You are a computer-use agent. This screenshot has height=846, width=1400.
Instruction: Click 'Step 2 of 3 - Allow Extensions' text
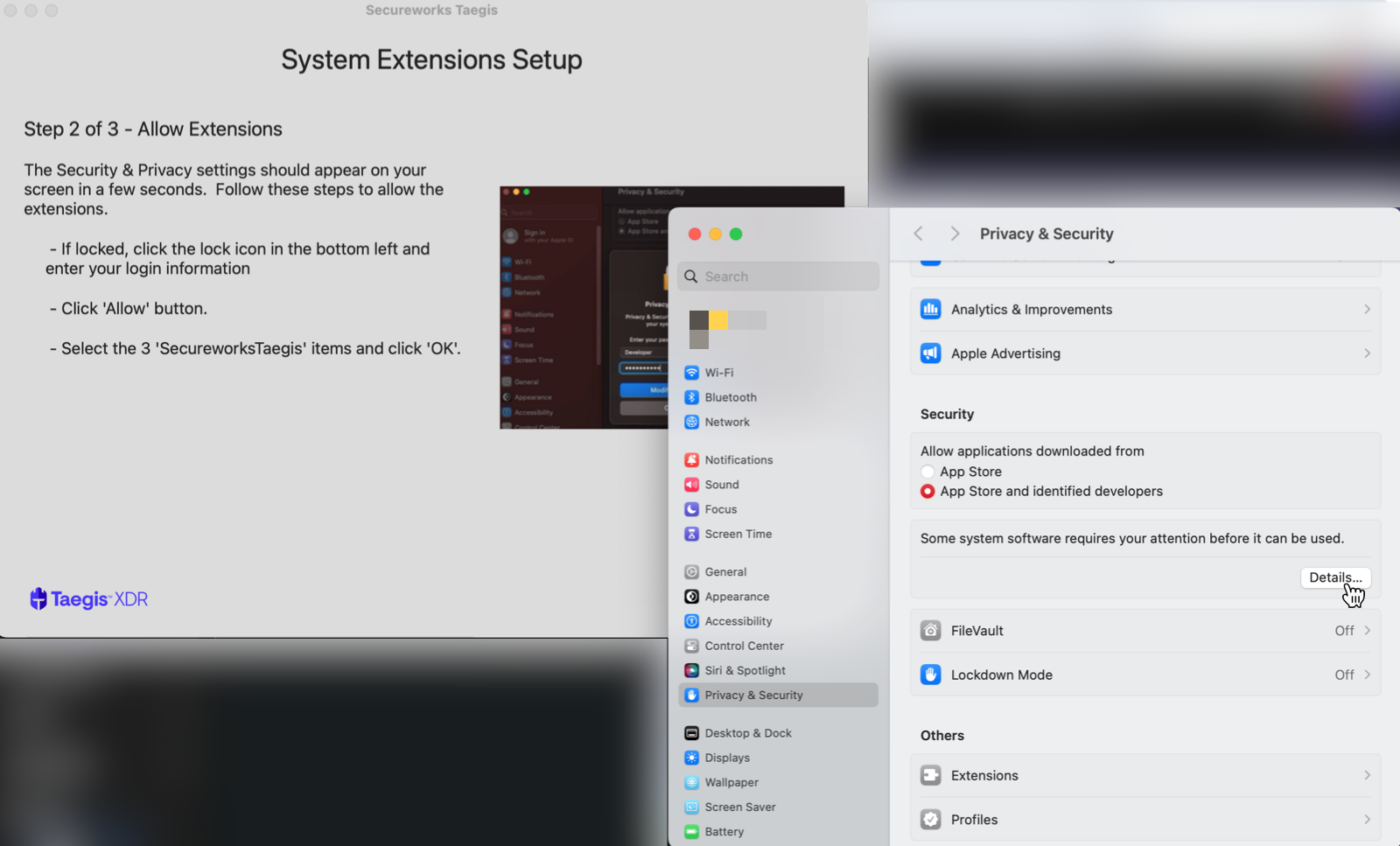tap(153, 129)
